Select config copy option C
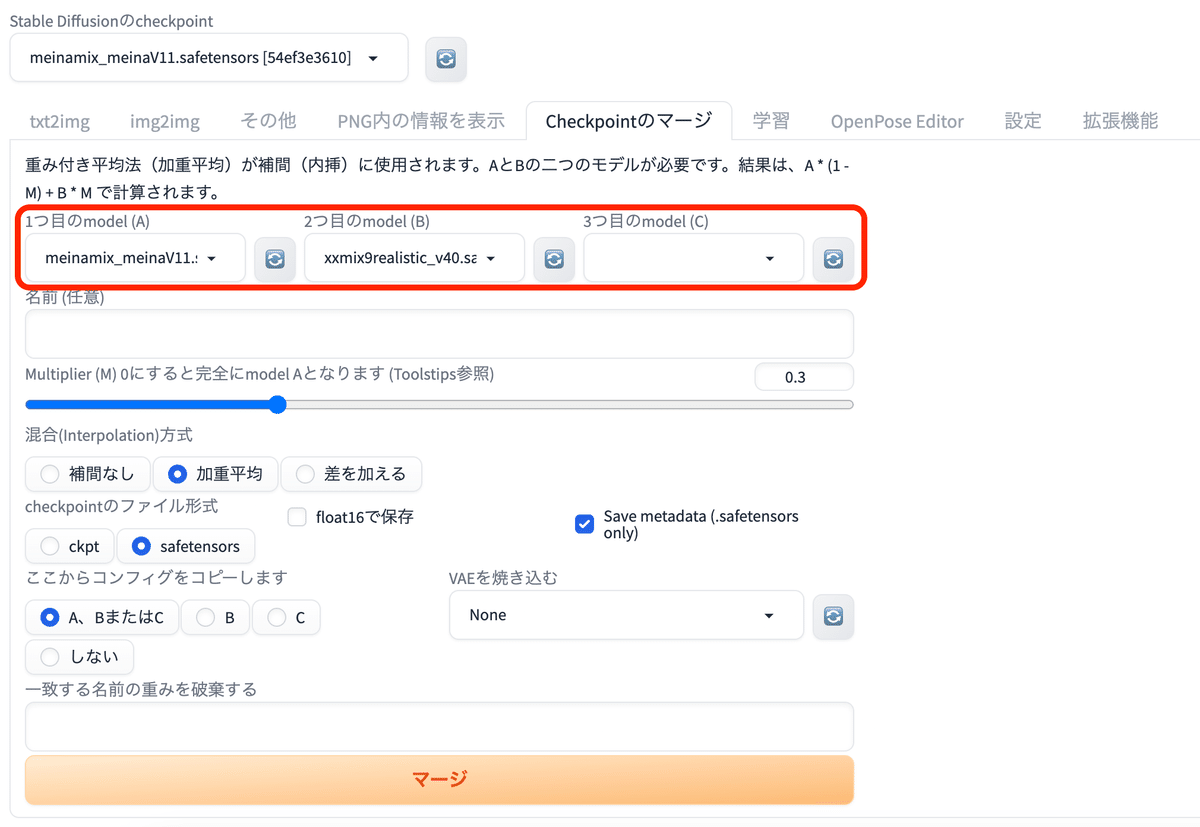Screen dimensions: 1200x827 [x=286, y=618]
